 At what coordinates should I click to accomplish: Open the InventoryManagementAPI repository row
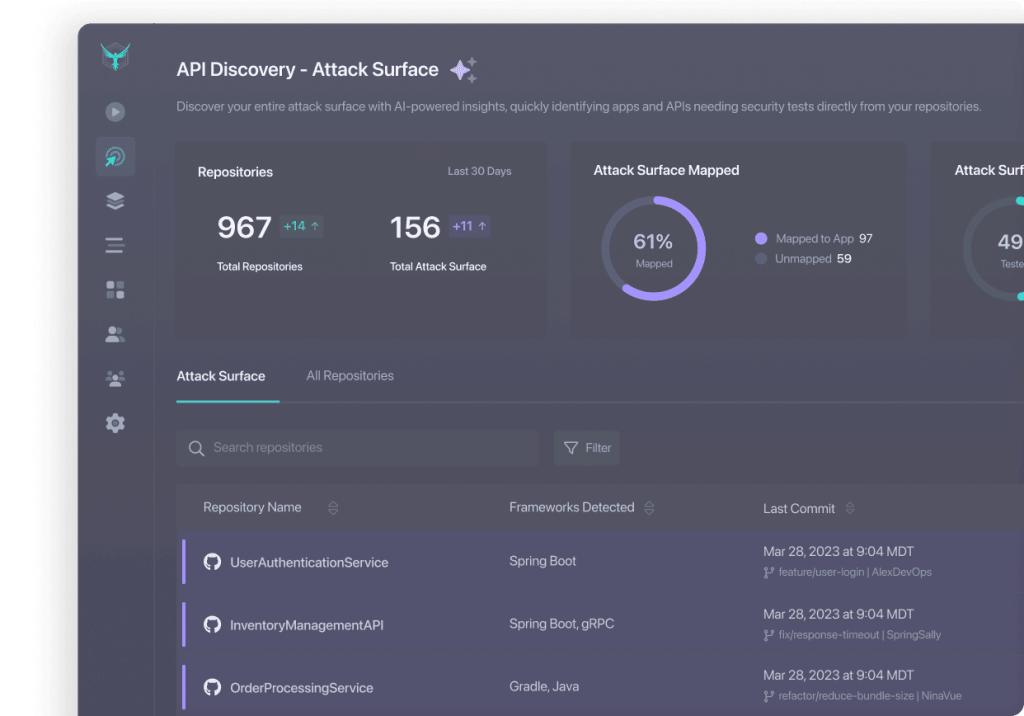click(307, 625)
